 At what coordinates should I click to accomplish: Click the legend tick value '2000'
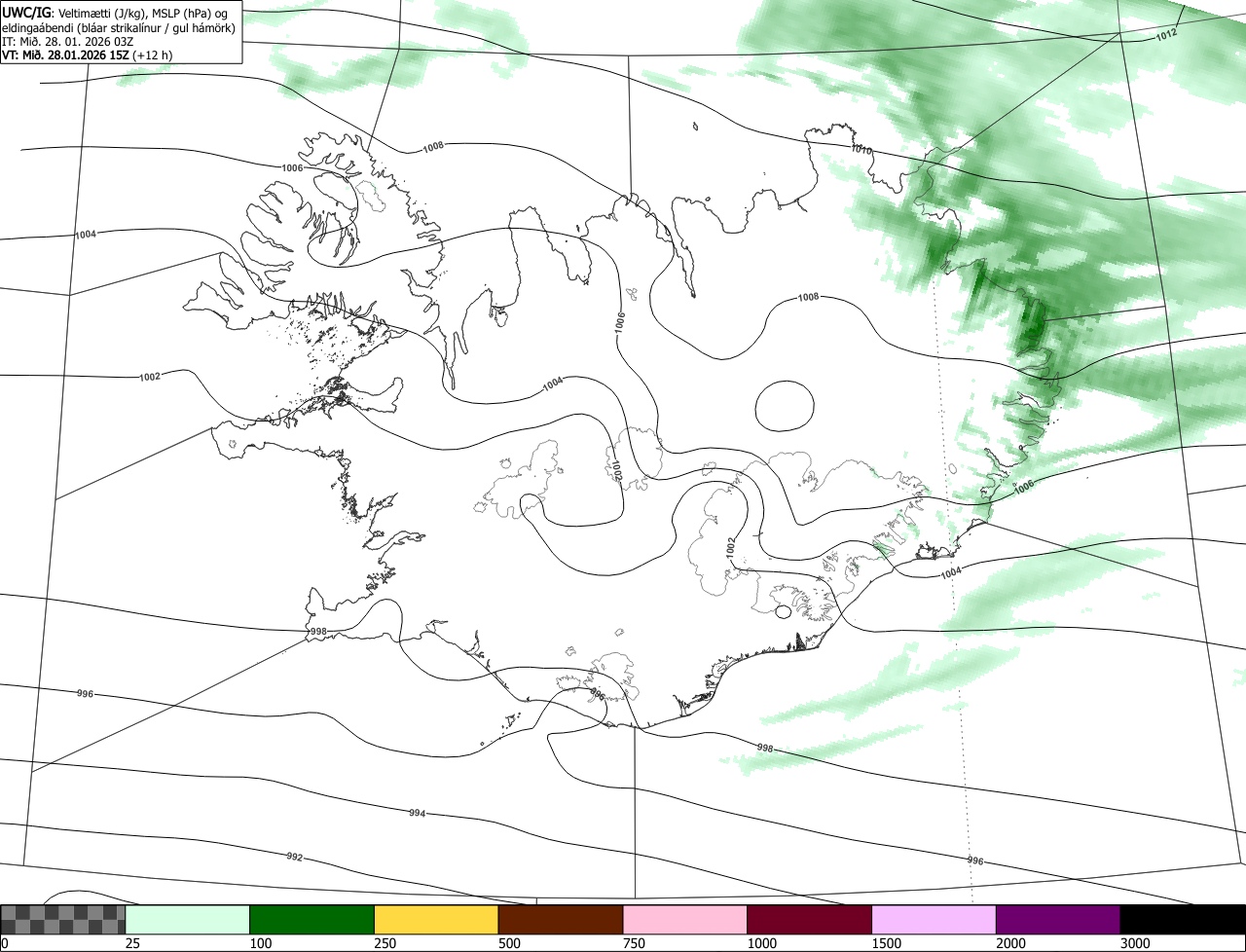1012,943
